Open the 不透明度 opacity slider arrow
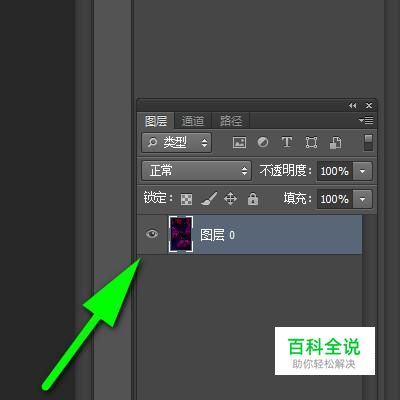Viewport: 400px width, 400px height. tap(363, 171)
